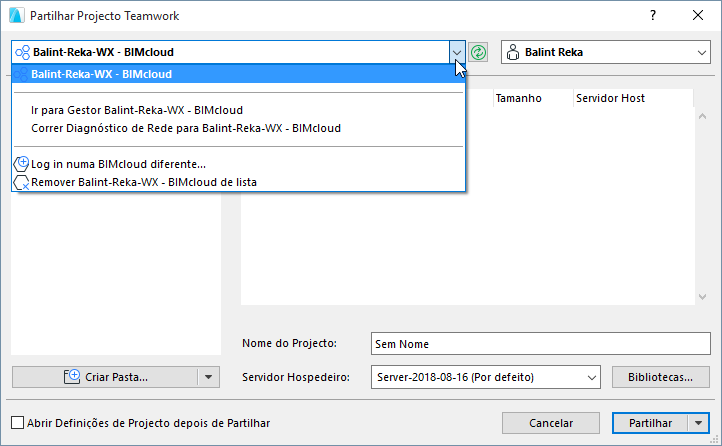Click the Cancelar button
The height and width of the screenshot is (446, 722).
(x=551, y=423)
